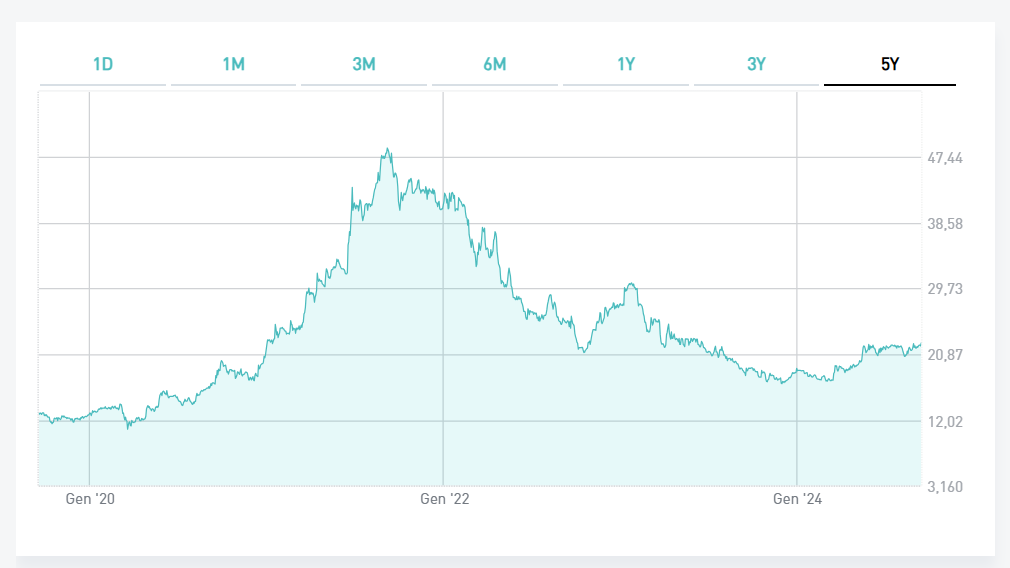1010x568 pixels.
Task: Select the Gen '22 date label
Action: (443, 499)
